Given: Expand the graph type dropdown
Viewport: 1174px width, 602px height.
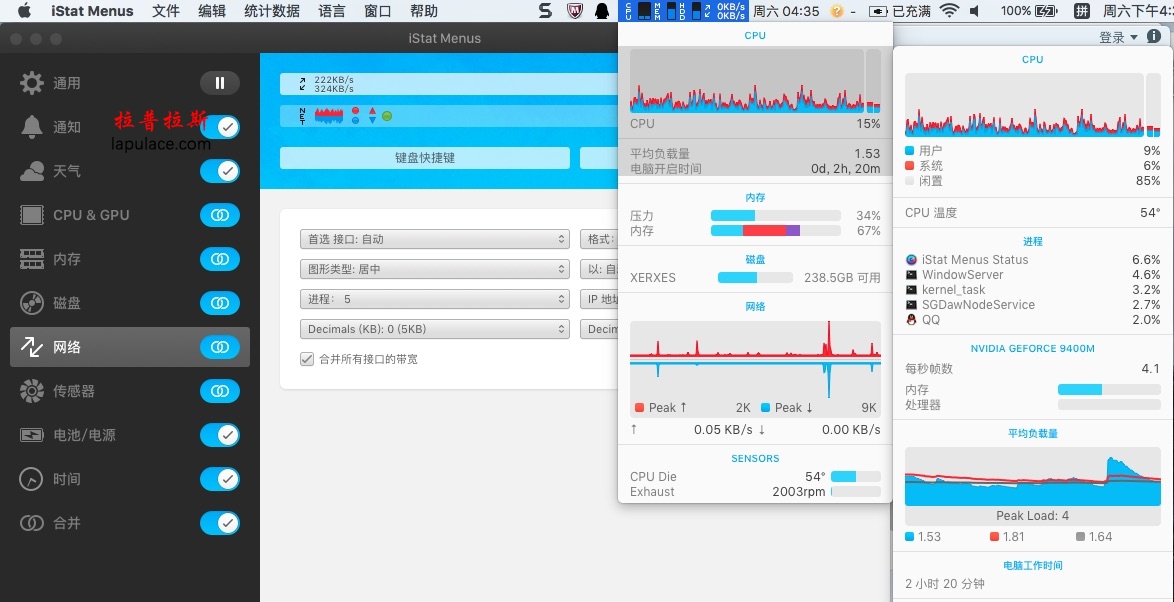Looking at the screenshot, I should coord(434,269).
